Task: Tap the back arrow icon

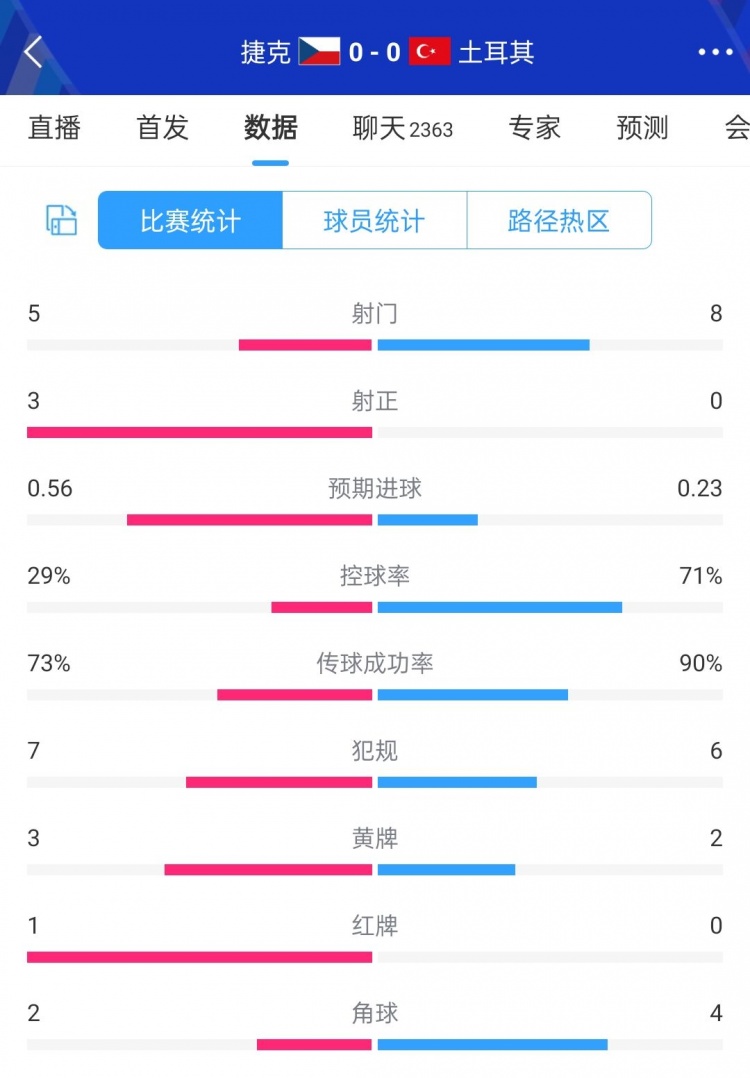Action: pyautogui.click(x=33, y=52)
